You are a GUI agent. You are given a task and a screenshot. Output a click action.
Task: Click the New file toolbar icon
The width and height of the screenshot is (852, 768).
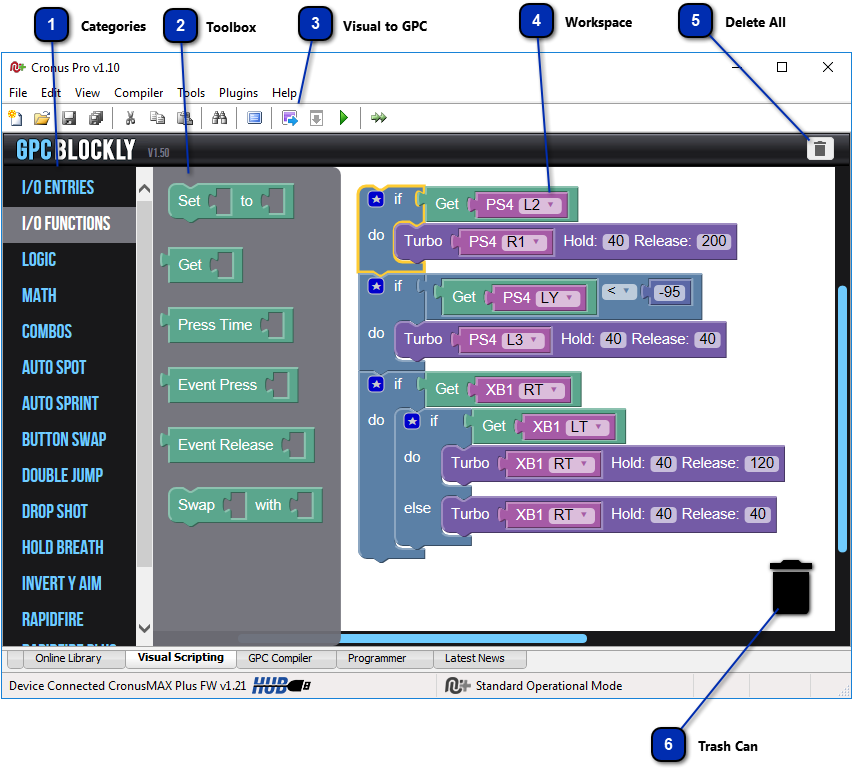click(x=15, y=117)
